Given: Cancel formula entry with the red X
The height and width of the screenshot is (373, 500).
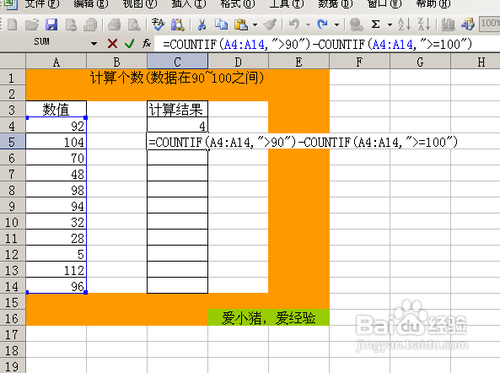Looking at the screenshot, I should [x=112, y=43].
